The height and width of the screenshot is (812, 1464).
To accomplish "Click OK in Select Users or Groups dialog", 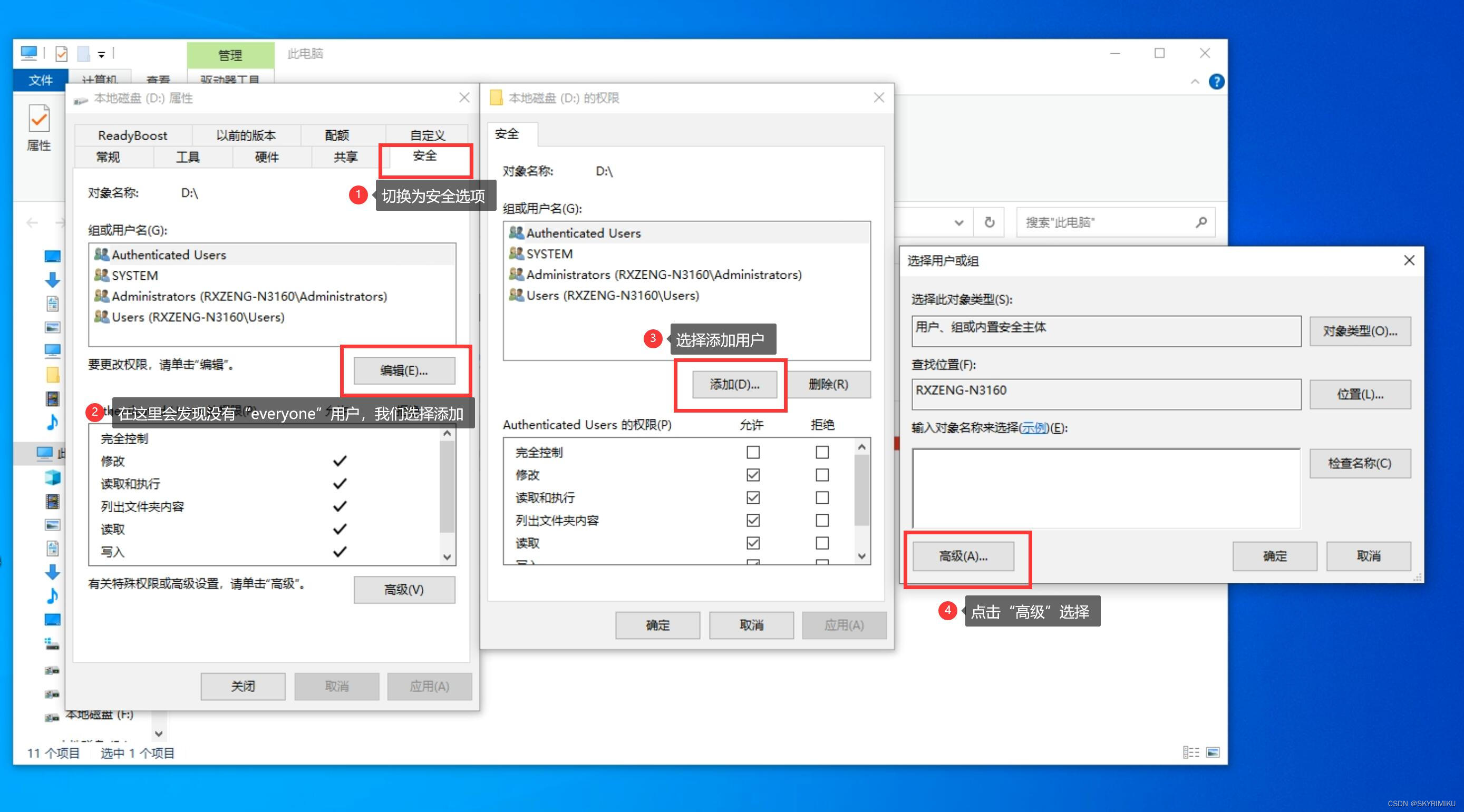I will [1275, 556].
